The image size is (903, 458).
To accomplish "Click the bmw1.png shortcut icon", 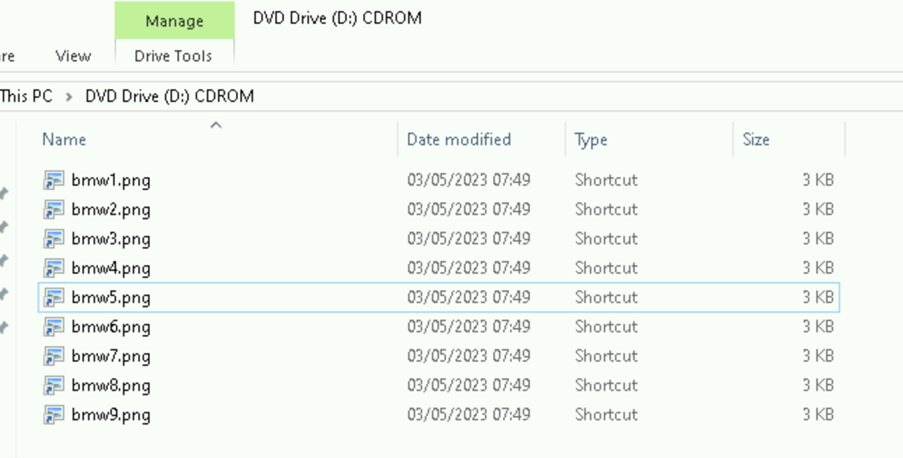I will pyautogui.click(x=54, y=181).
